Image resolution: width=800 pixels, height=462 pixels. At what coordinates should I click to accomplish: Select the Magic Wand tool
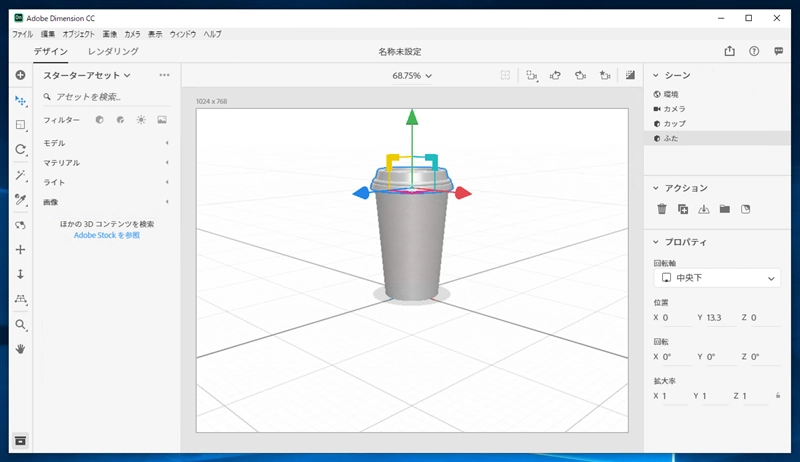[20, 175]
